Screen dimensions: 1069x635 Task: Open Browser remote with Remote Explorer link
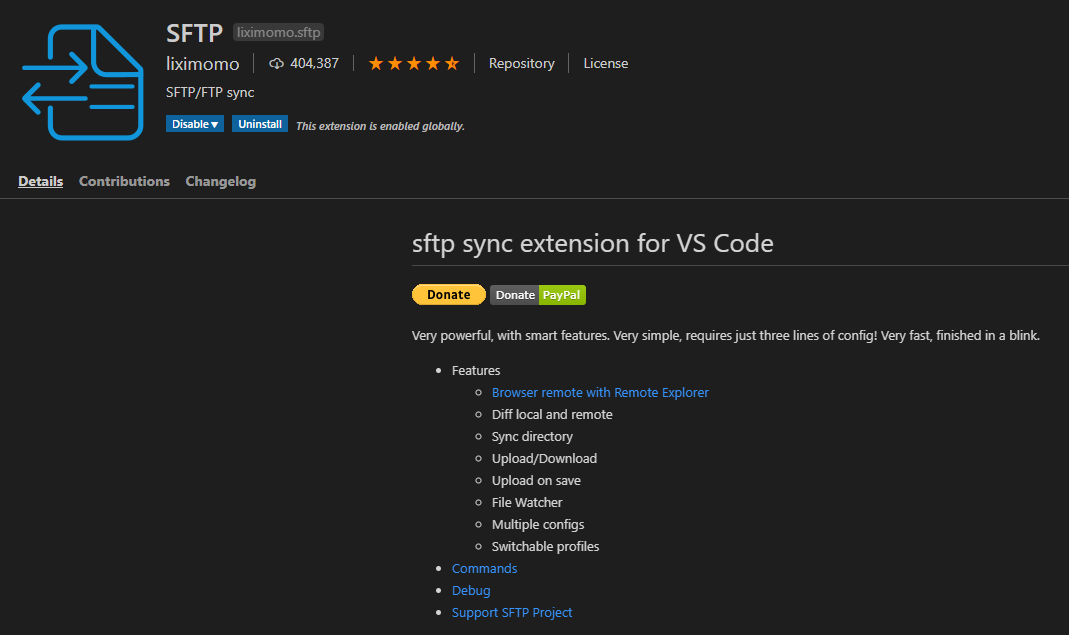pyautogui.click(x=600, y=392)
